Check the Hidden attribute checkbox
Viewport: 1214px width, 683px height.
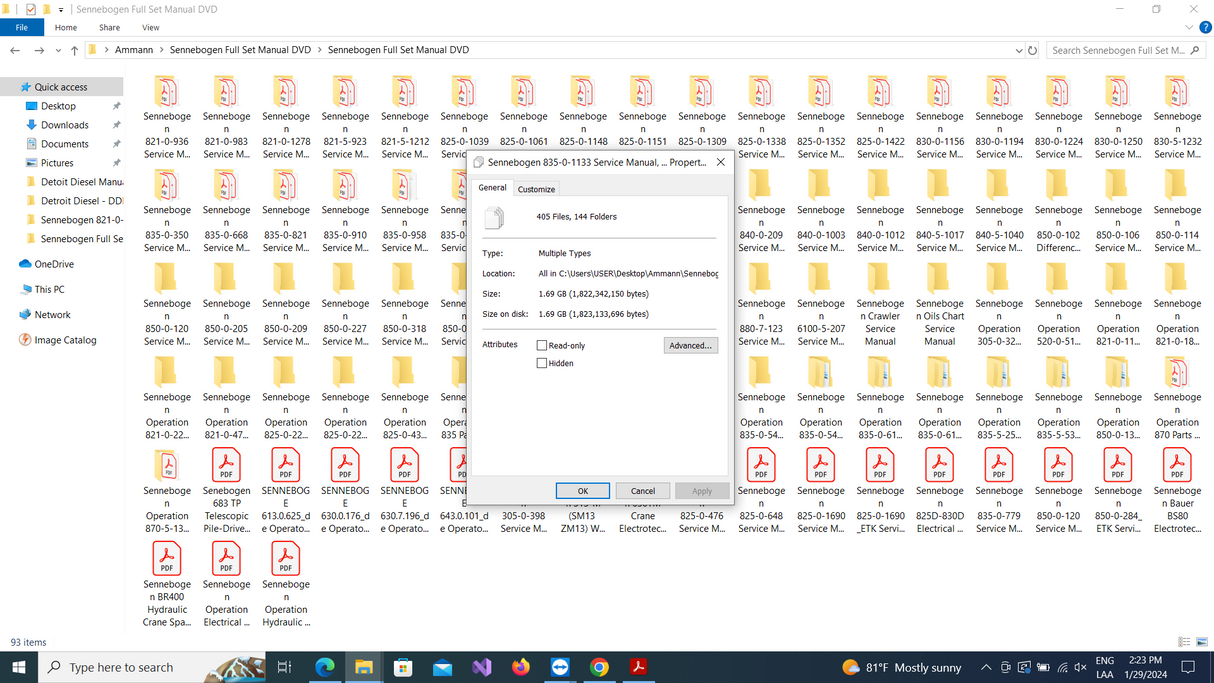point(542,363)
